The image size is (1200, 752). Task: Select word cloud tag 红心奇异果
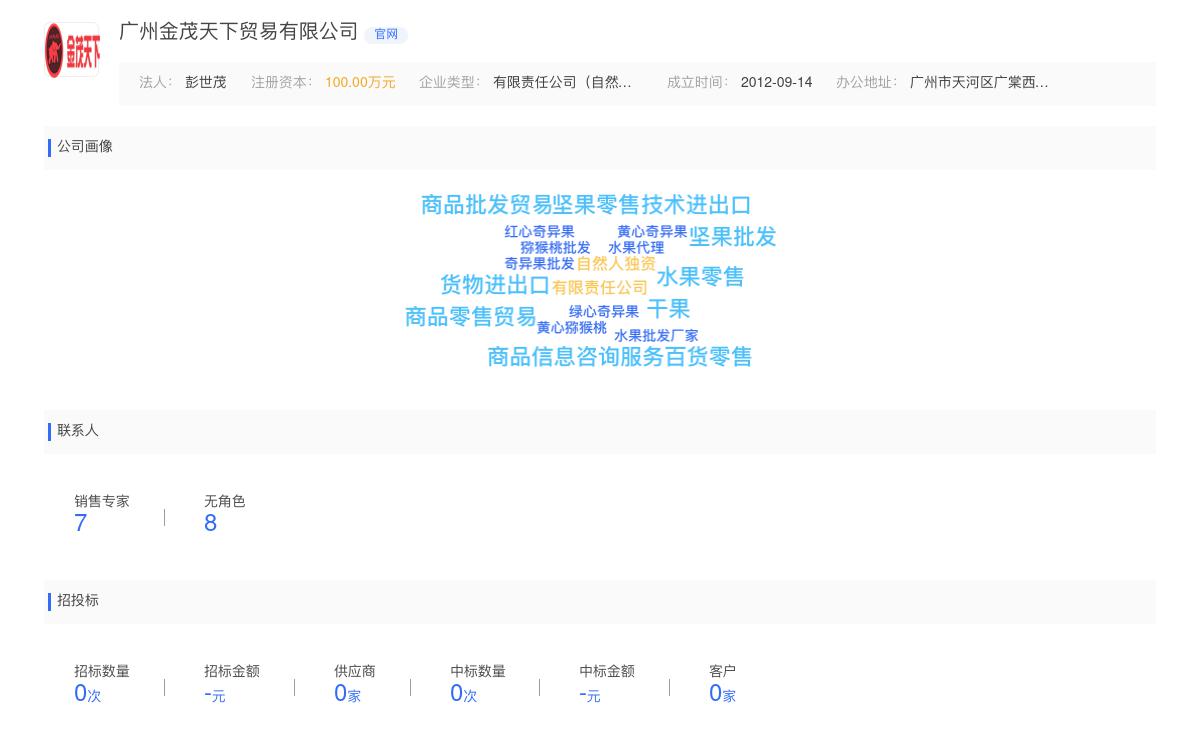540,232
